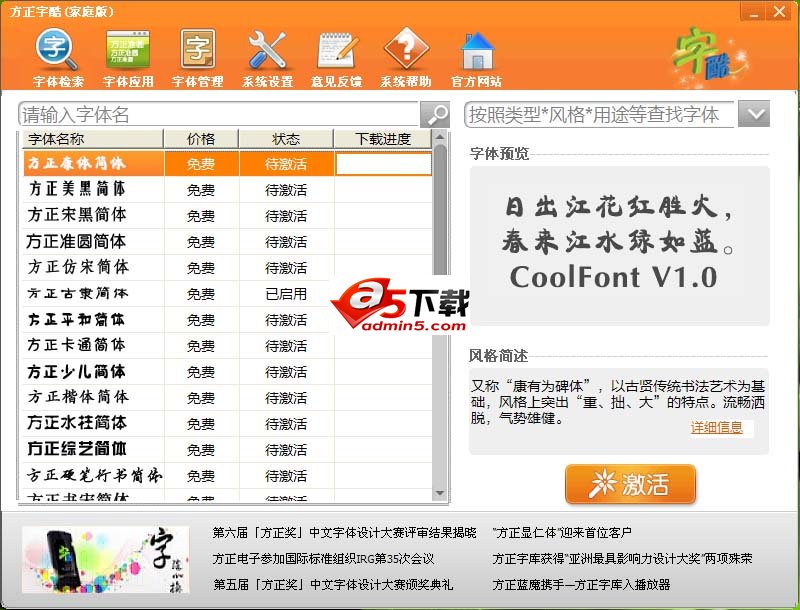Select the 方正楷体简体 font row
Screen dimensions: 800x610
click(228, 398)
